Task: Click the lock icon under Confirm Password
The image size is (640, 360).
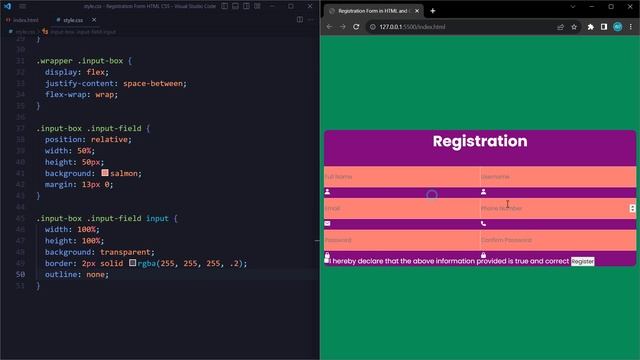Action: click(x=483, y=255)
